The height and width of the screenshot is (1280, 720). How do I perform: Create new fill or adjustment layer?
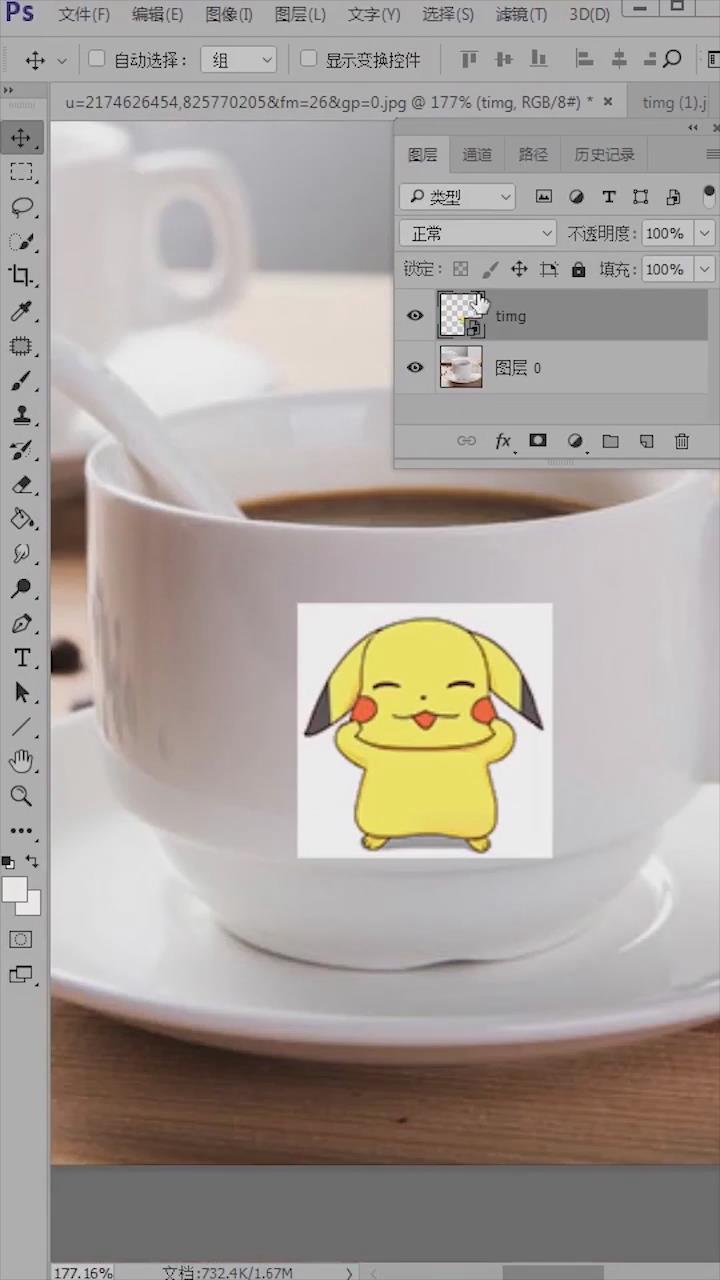(575, 441)
